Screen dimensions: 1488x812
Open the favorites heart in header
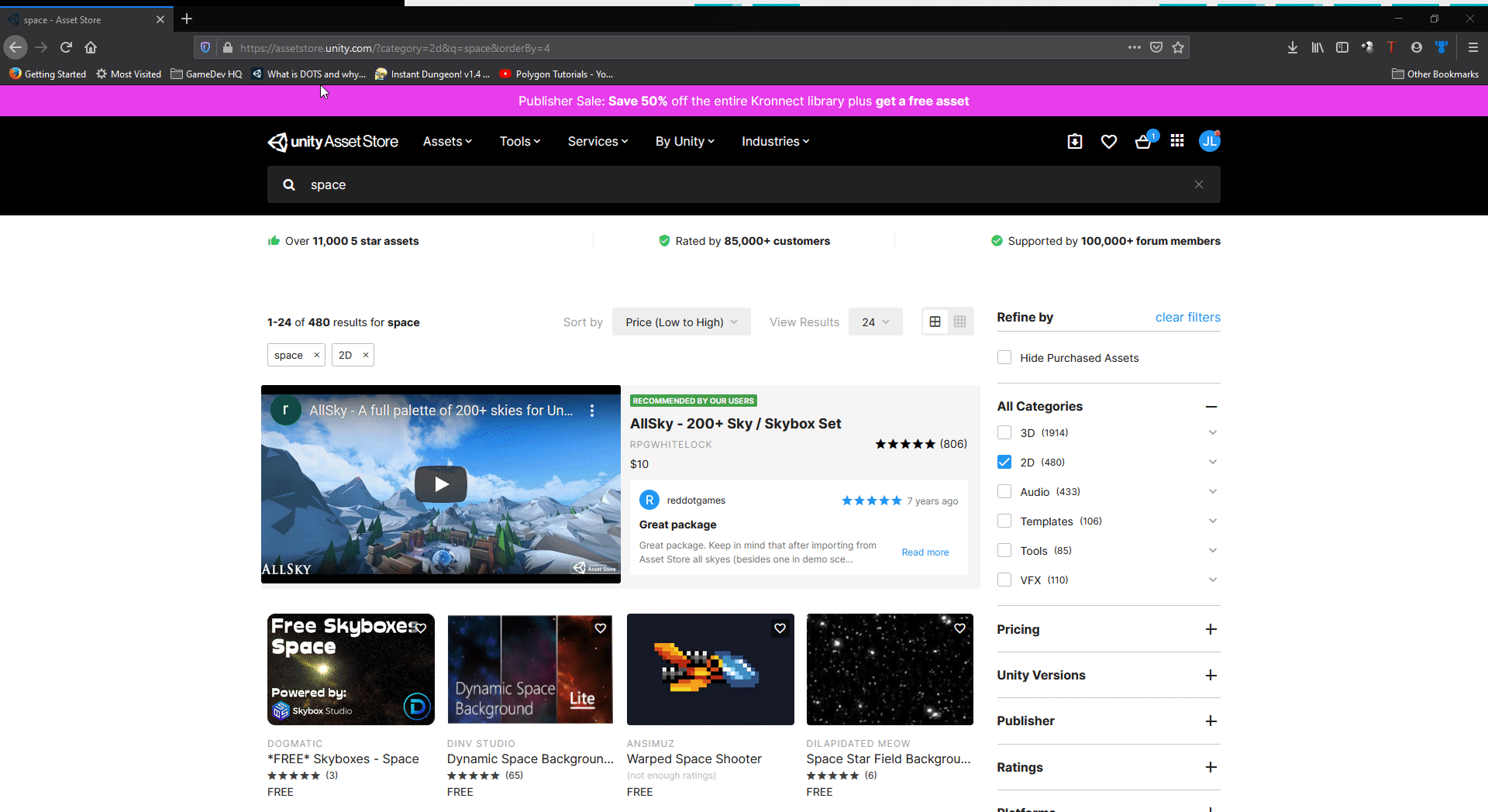tap(1109, 141)
